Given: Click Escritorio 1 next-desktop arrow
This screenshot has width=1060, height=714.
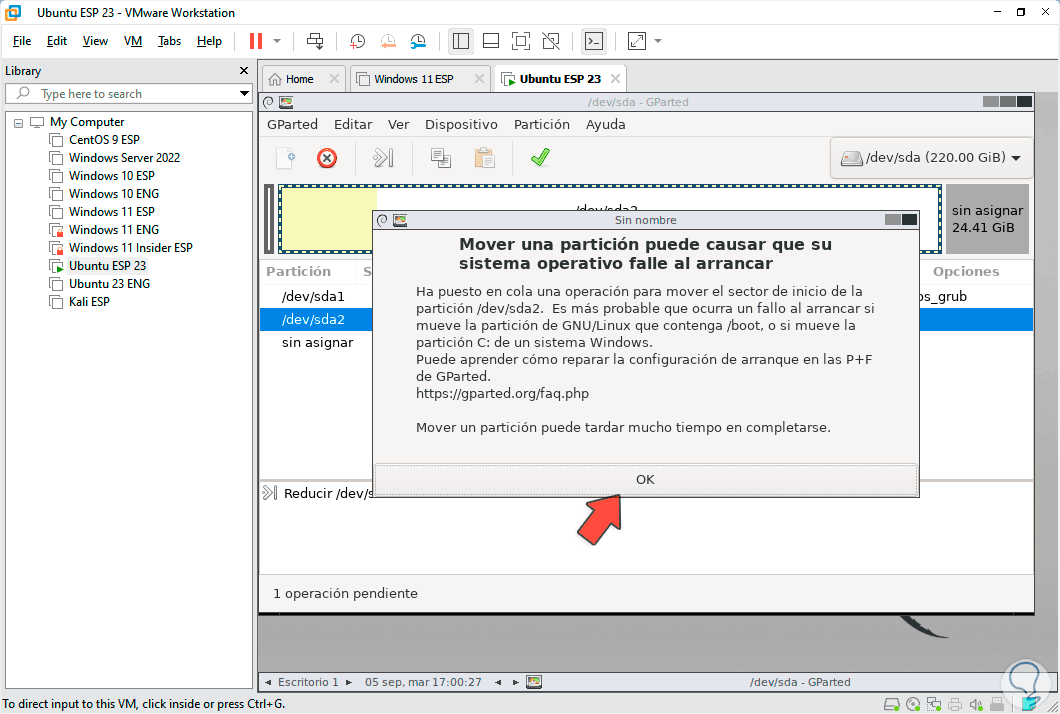Looking at the screenshot, I should (349, 682).
